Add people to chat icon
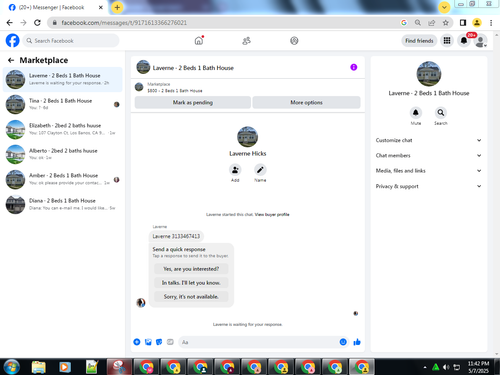 coord(235,170)
